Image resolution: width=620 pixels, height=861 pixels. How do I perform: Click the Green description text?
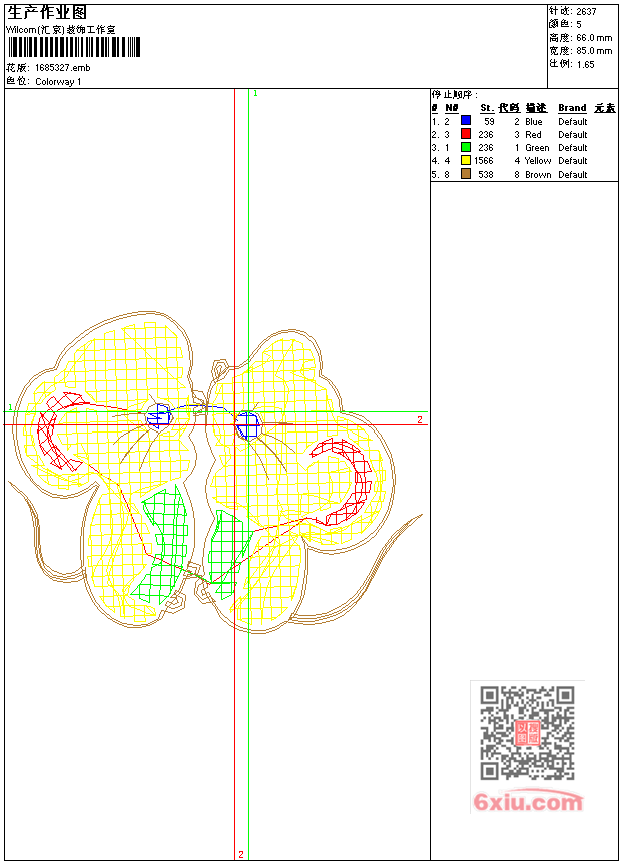pos(537,148)
